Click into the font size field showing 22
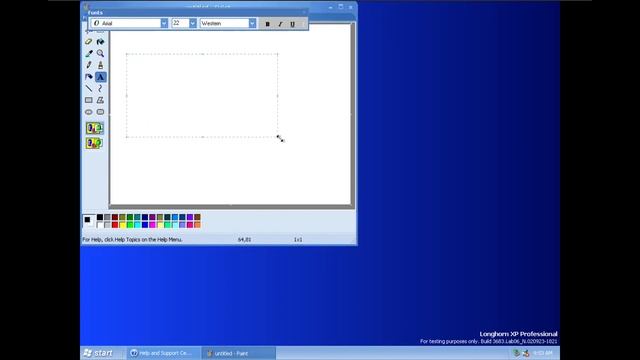 point(180,23)
